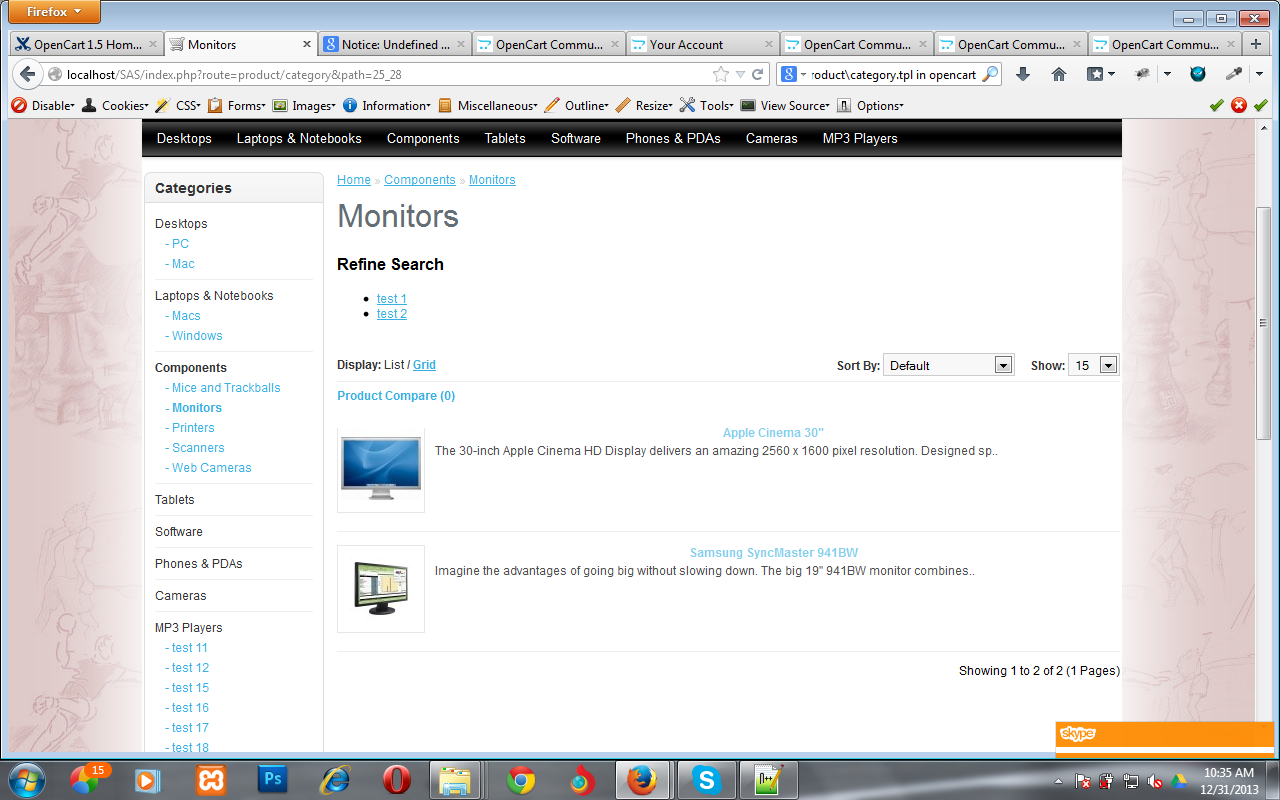Screen dimensions: 1280x800
Task: Open the Information menu in Web Developer toolbar
Action: pyautogui.click(x=387, y=105)
